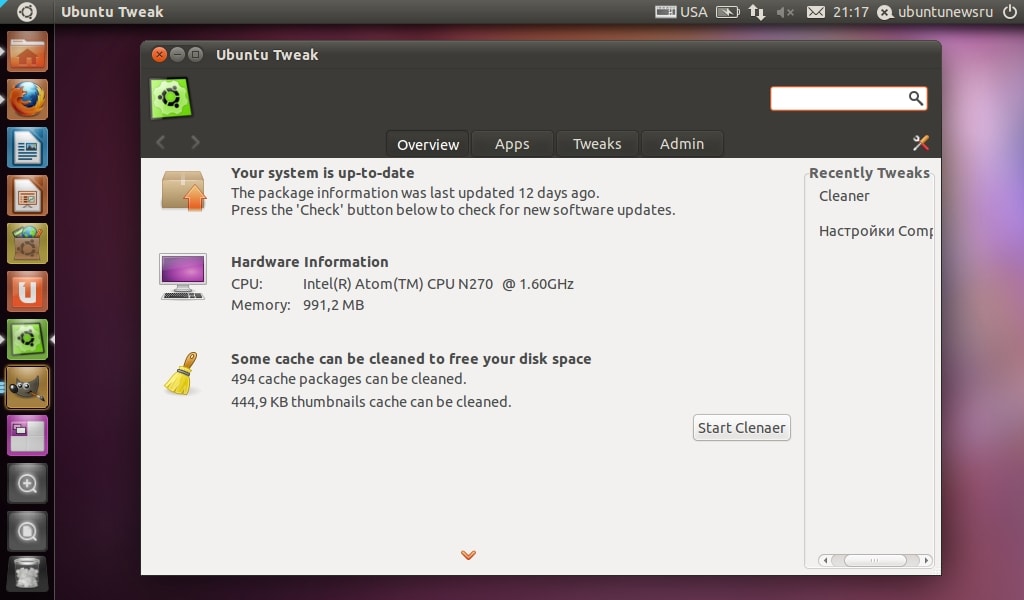Click the 'Hardware Information' heading
This screenshot has width=1024, height=600.
point(310,262)
